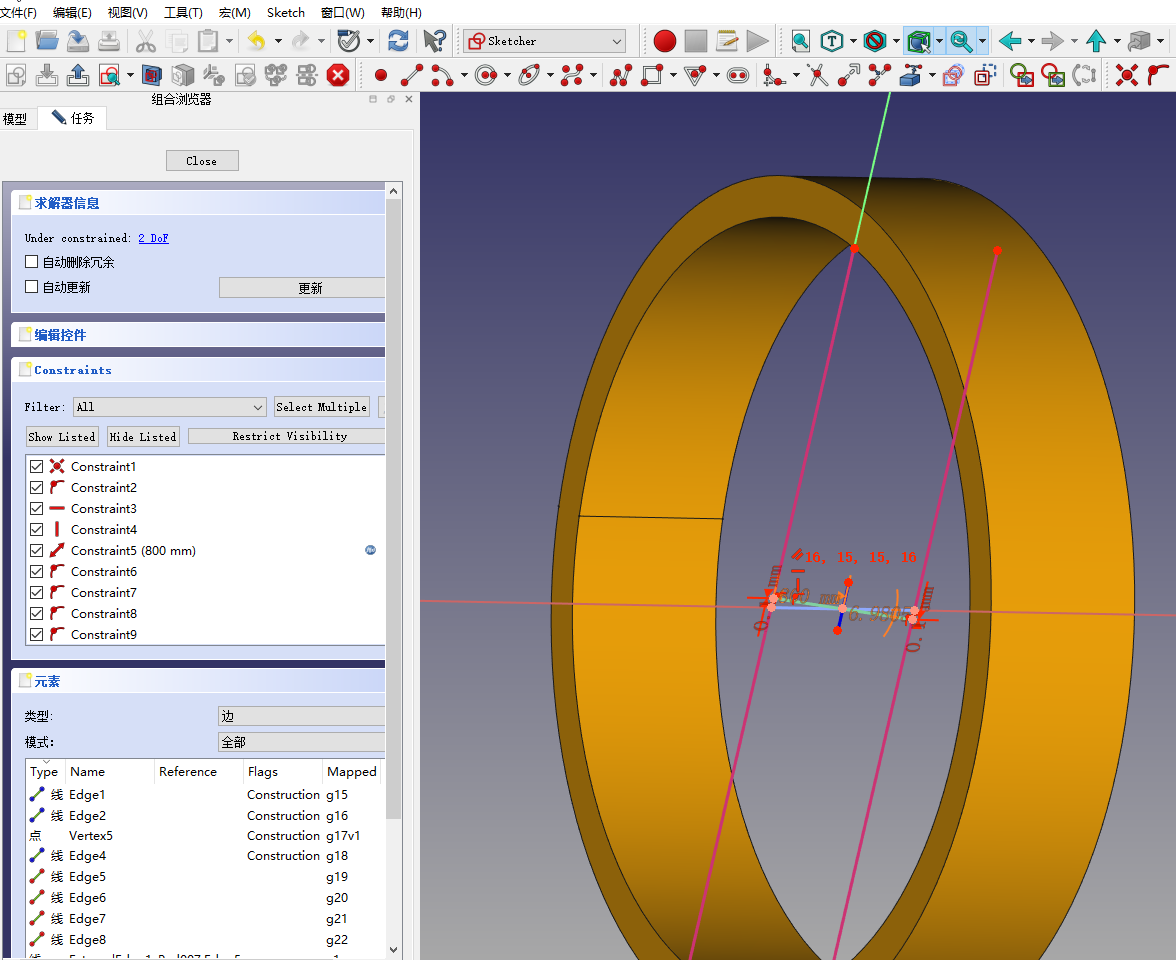1176x960 pixels.
Task: Uncheck the Constraint3 checkbox
Action: click(36, 508)
